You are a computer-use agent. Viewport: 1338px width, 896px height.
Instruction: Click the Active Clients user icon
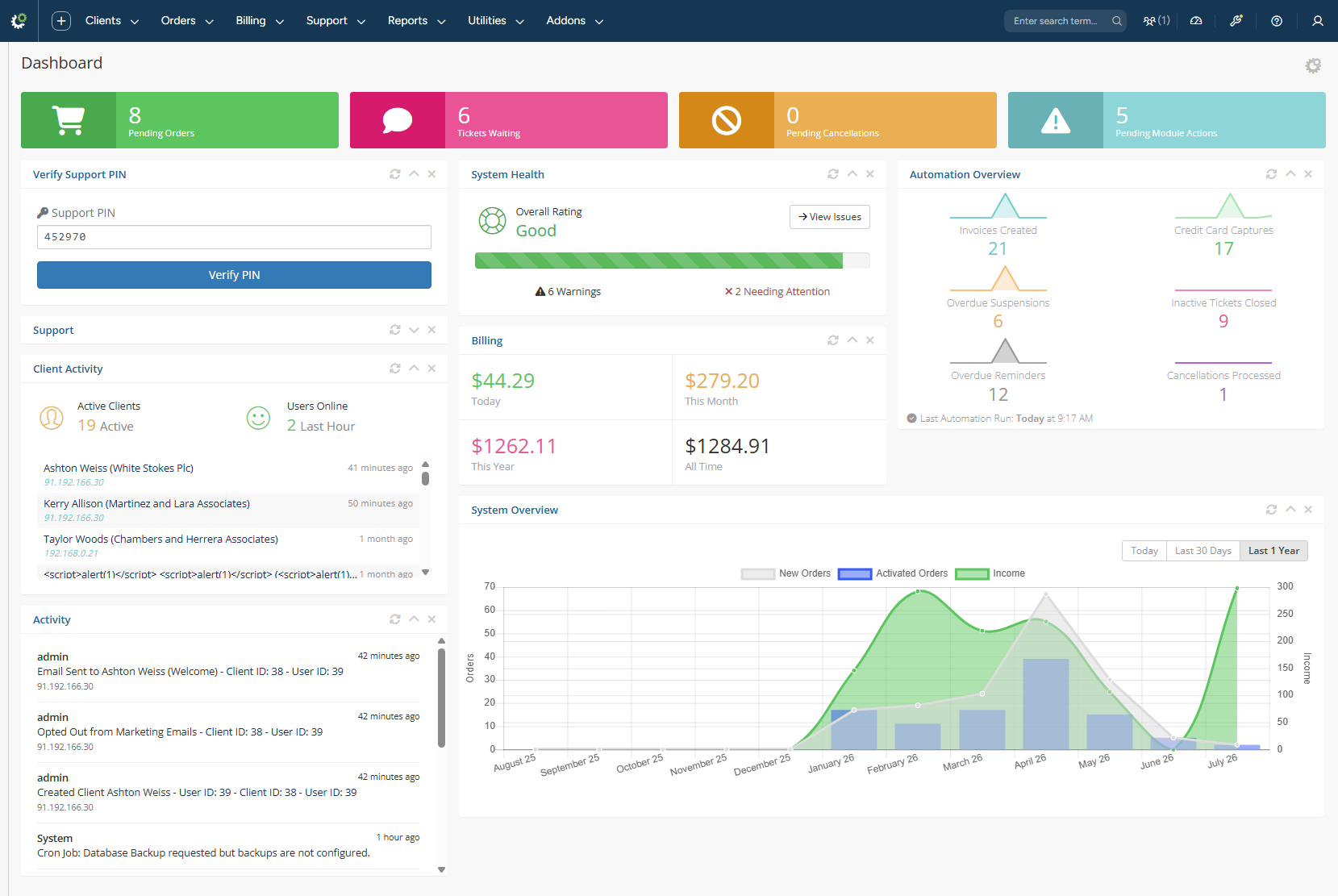tap(52, 418)
